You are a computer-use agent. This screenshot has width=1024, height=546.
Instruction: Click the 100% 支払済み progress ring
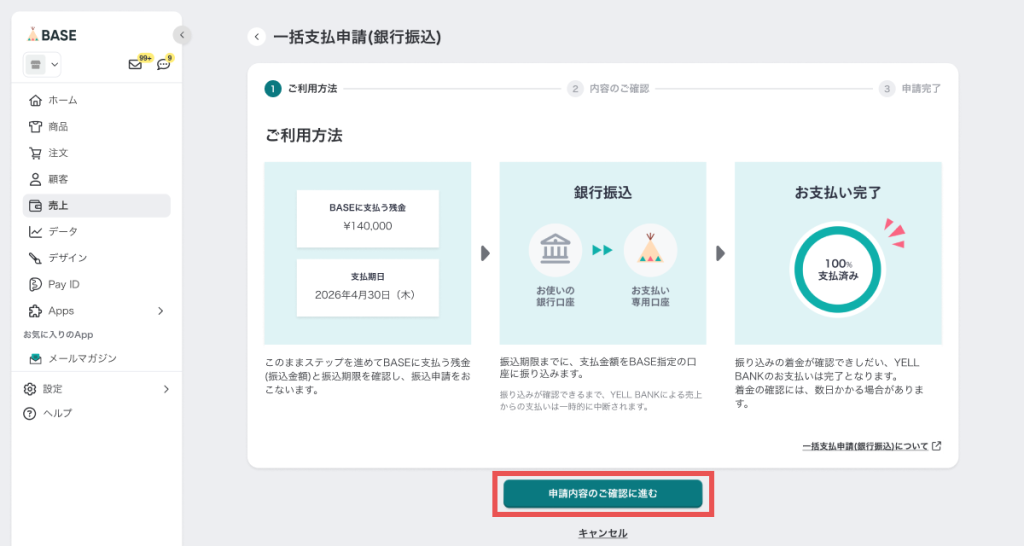[837, 268]
